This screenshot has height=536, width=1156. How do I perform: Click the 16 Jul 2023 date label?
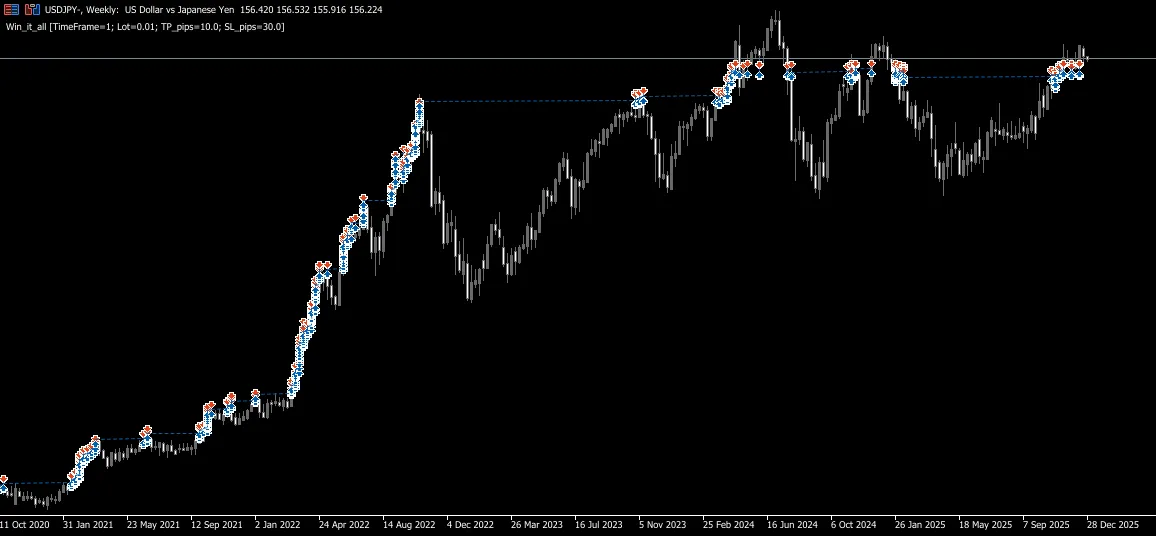(599, 526)
